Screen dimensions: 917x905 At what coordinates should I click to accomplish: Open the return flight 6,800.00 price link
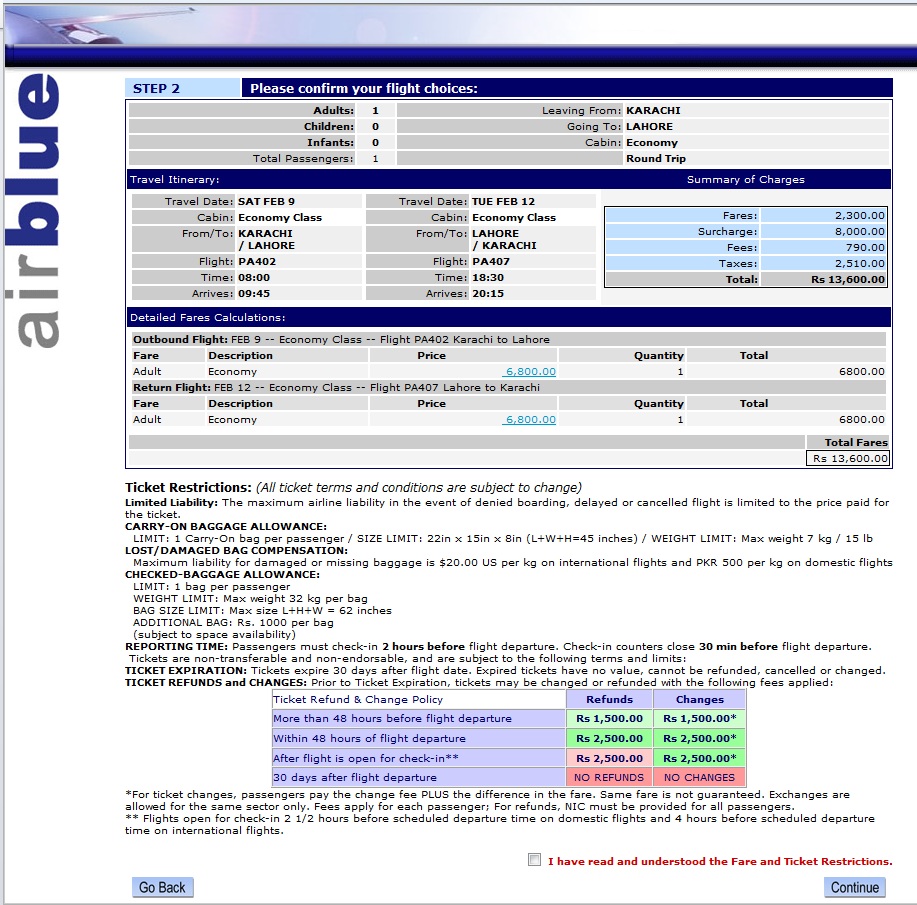coord(530,420)
